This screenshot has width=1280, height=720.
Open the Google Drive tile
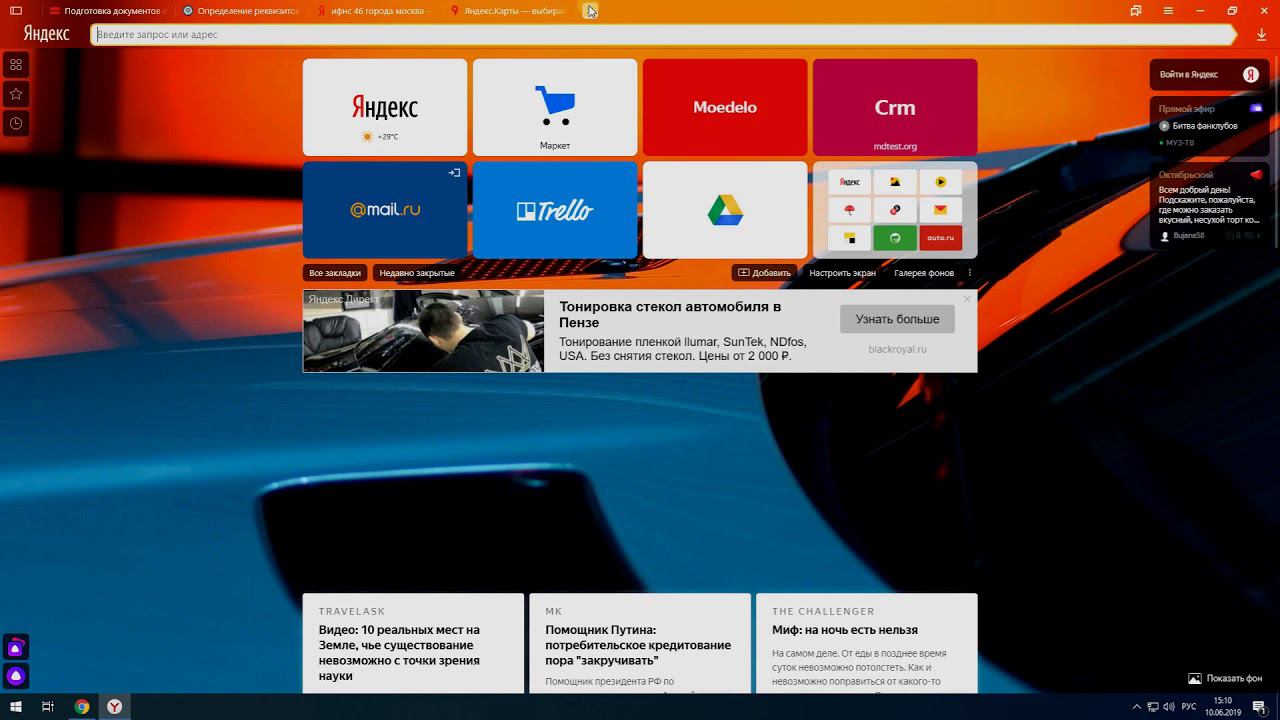[x=725, y=210]
